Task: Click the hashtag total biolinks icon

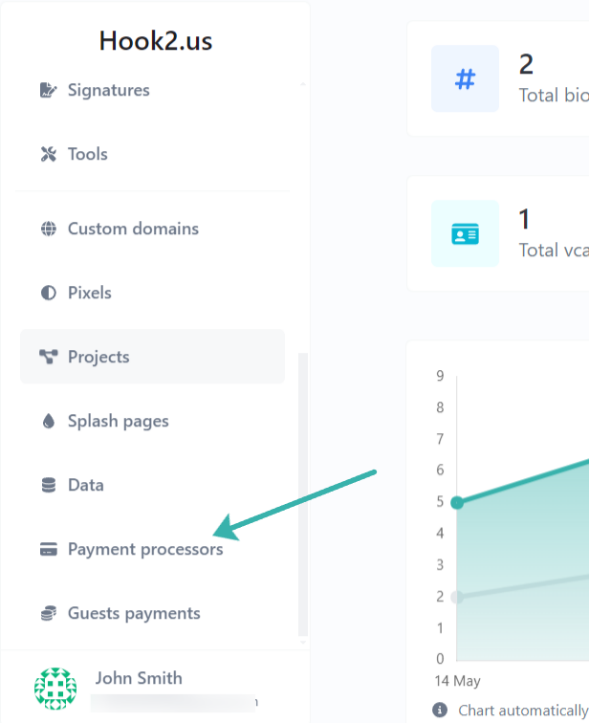Action: 465,78
